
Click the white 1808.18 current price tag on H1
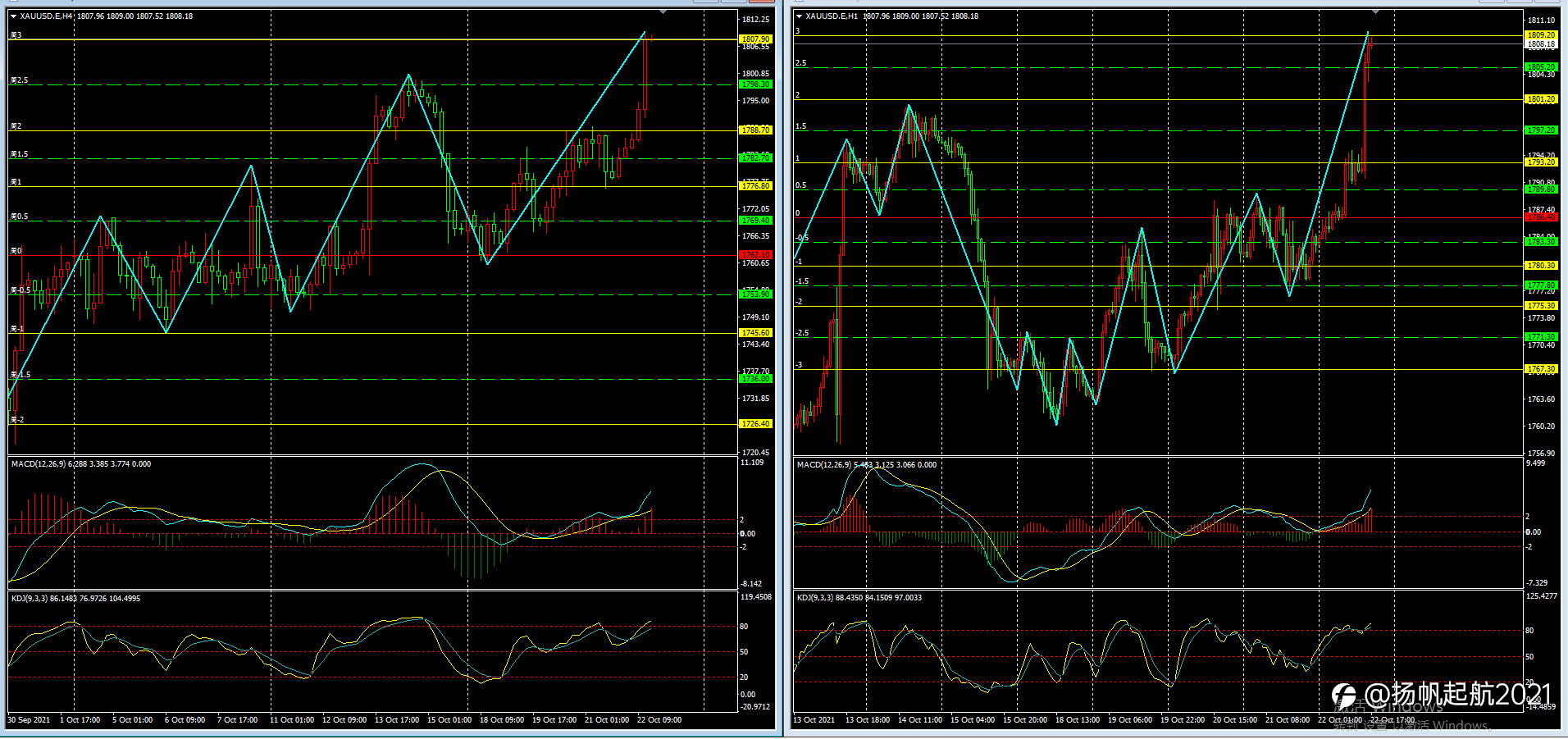[x=1541, y=44]
